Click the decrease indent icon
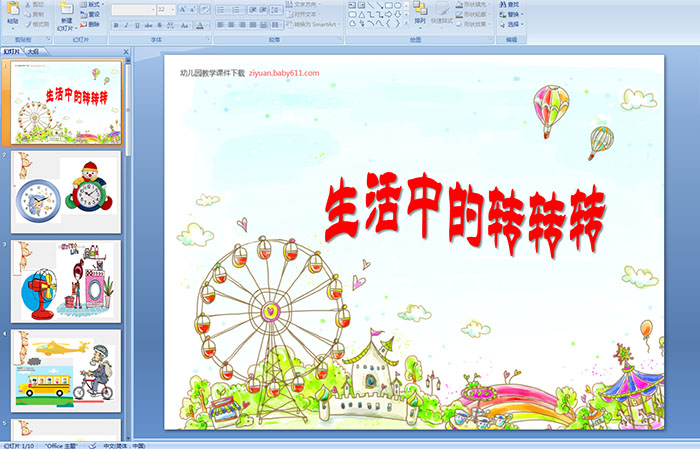The image size is (700, 449). tap(253, 9)
